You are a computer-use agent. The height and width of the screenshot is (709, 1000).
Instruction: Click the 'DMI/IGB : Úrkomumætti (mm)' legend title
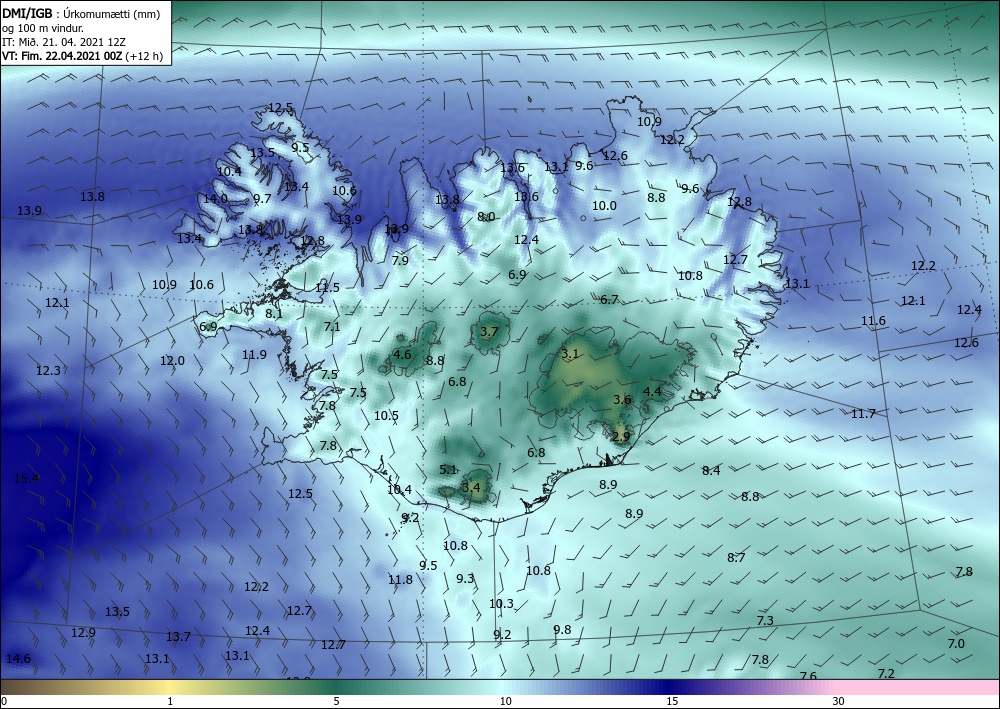click(81, 14)
